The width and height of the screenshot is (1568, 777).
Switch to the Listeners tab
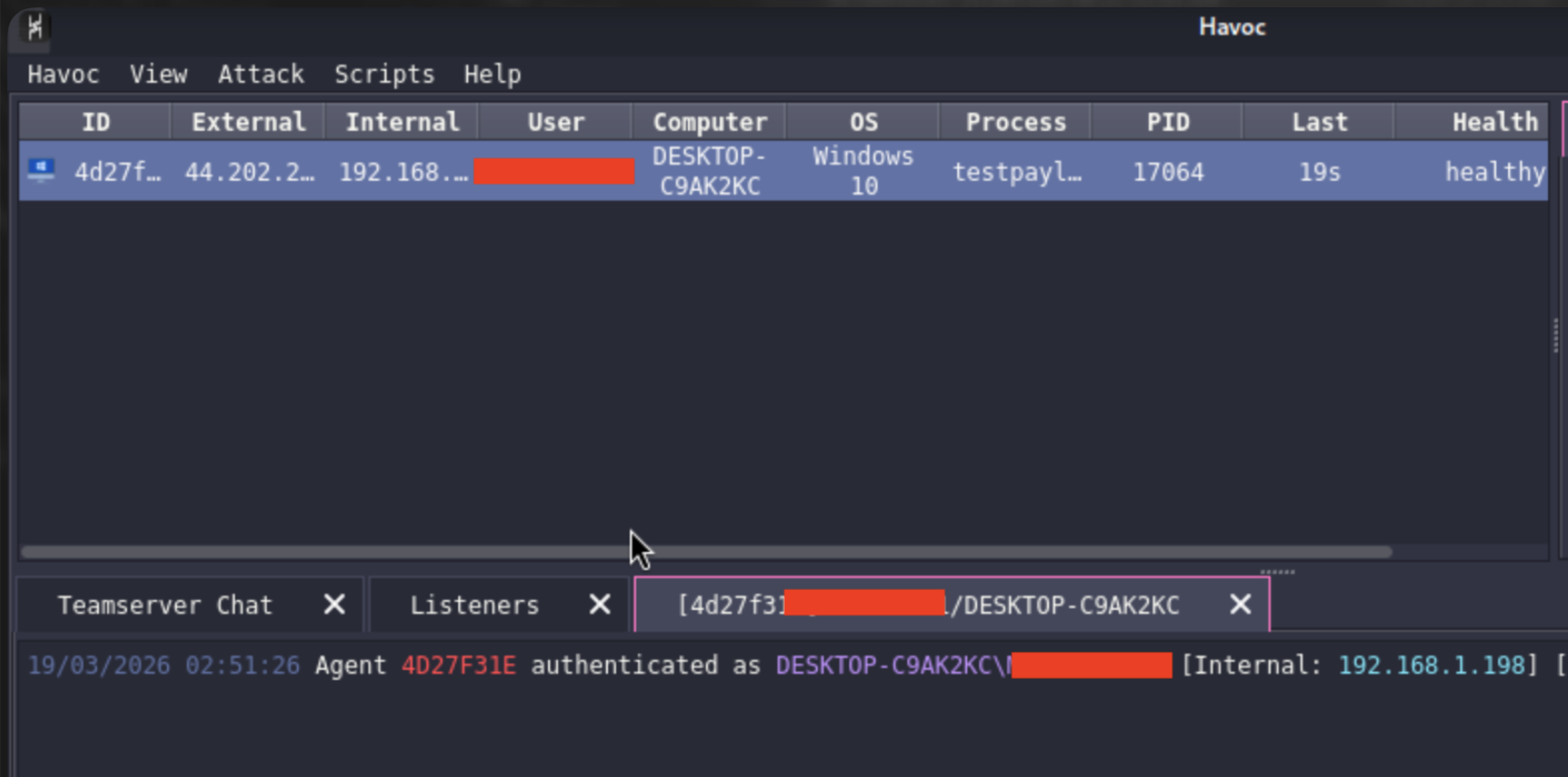coord(475,605)
